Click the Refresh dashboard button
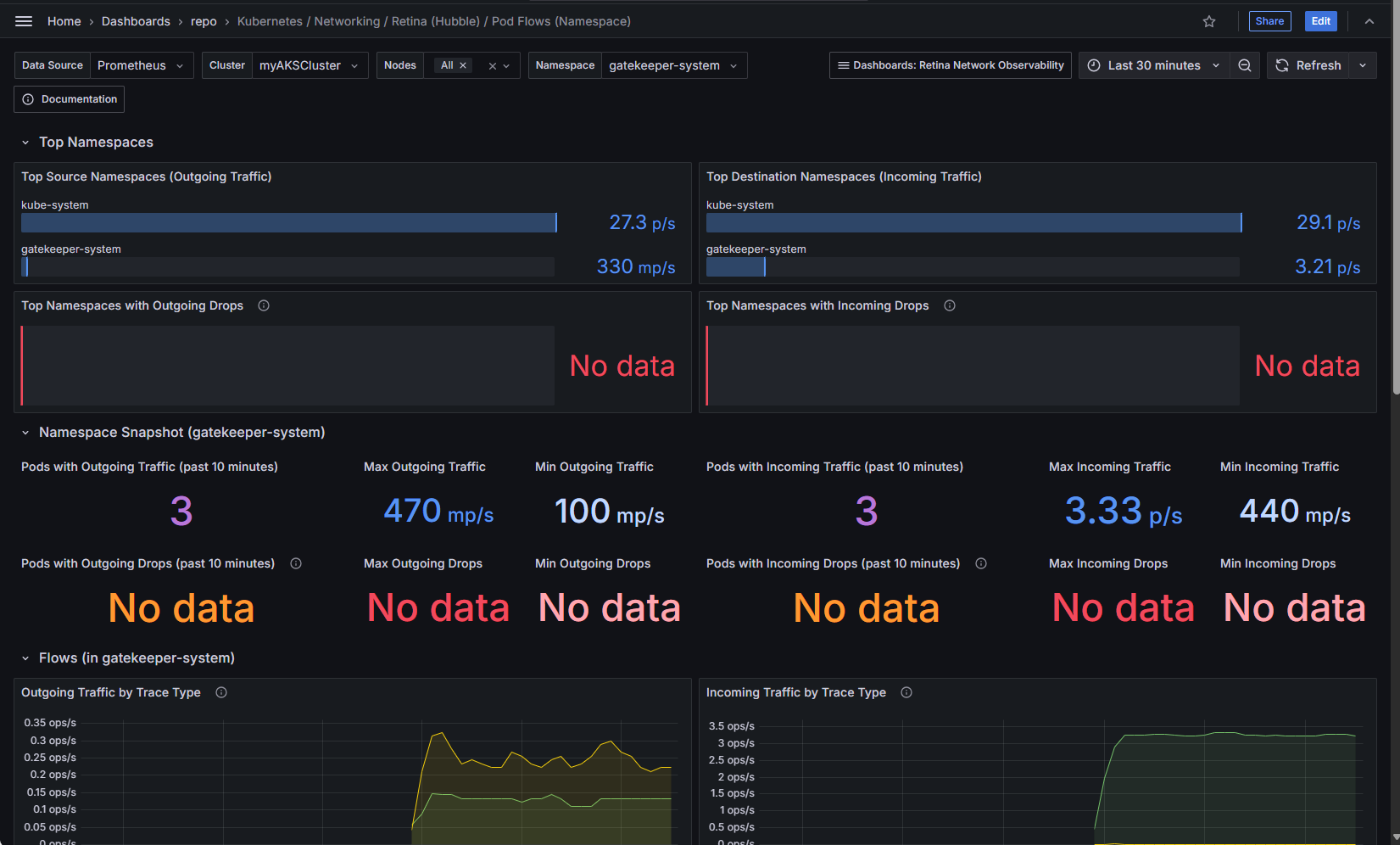 [x=1308, y=65]
